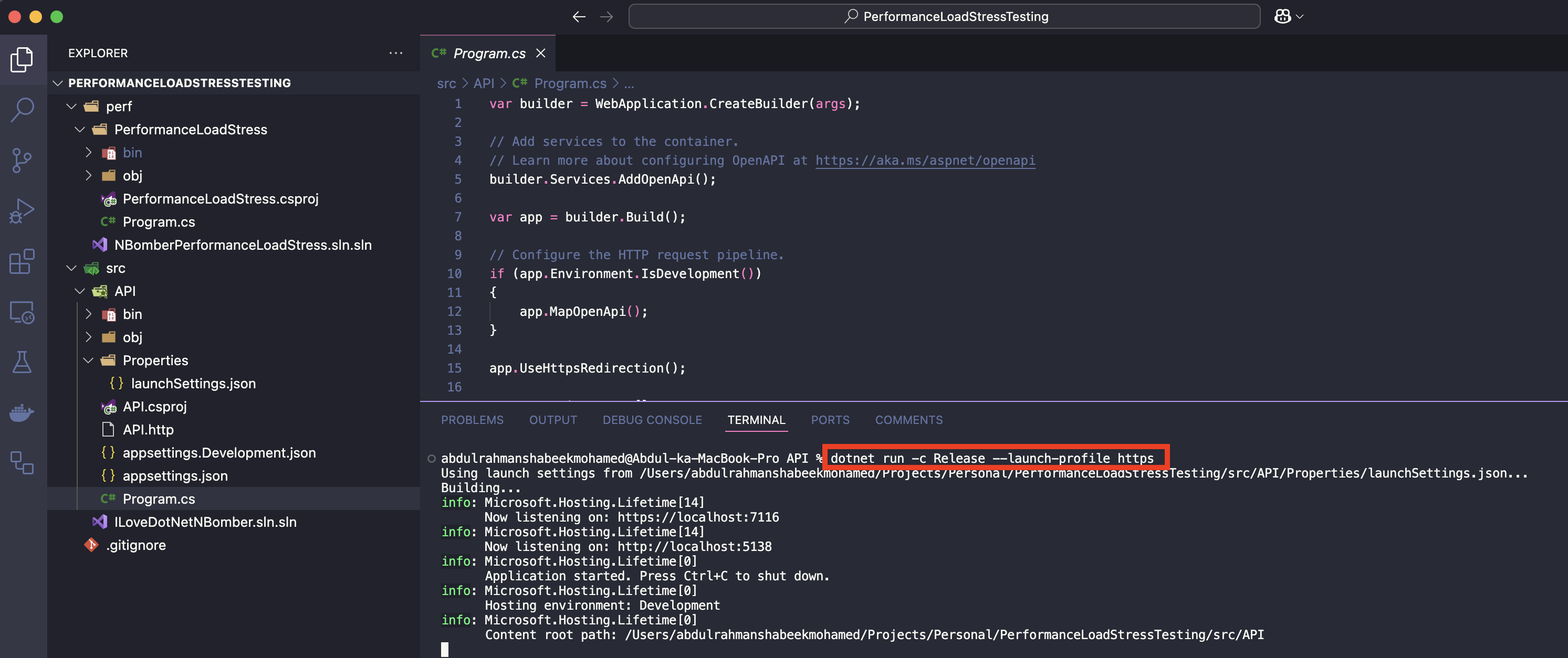Select the TERMINAL panel tab
The width and height of the screenshot is (1568, 658).
(x=756, y=420)
